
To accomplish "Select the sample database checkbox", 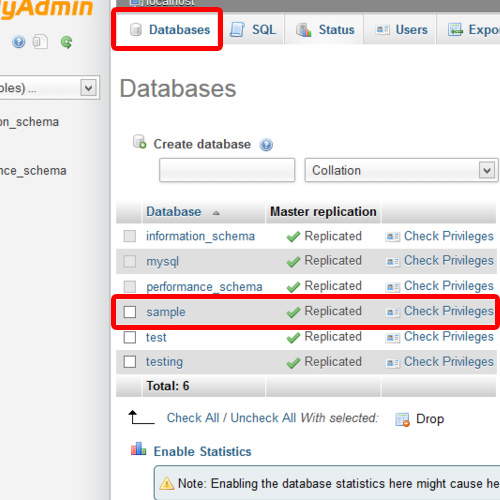I will (130, 312).
